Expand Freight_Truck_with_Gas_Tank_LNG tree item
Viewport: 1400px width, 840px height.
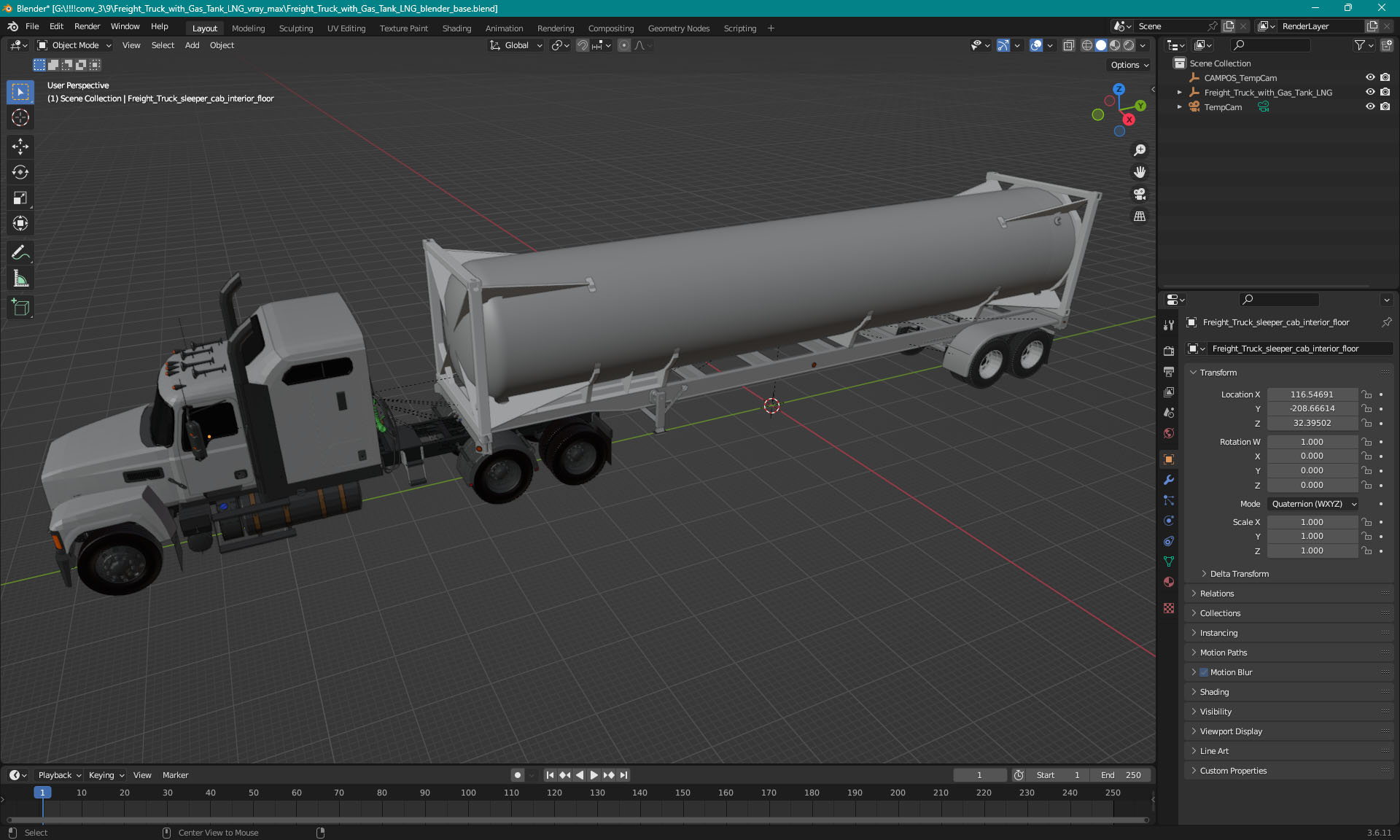tap(1180, 93)
